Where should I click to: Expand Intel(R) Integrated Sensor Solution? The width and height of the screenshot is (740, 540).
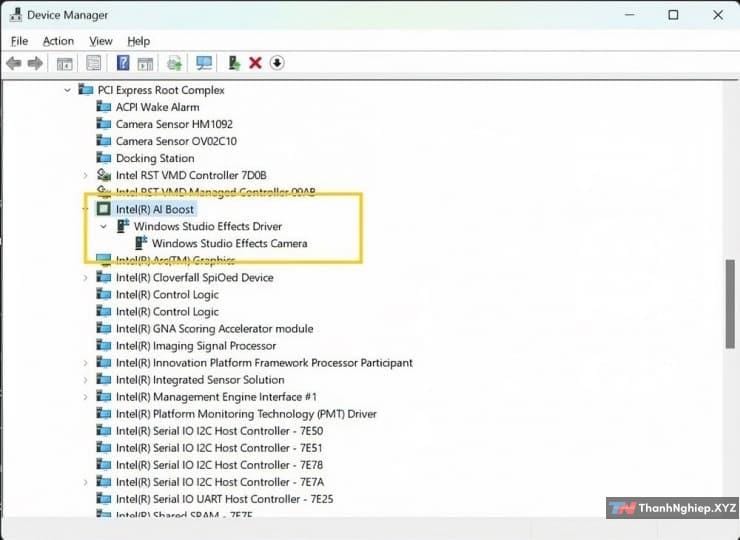pyautogui.click(x=85, y=380)
